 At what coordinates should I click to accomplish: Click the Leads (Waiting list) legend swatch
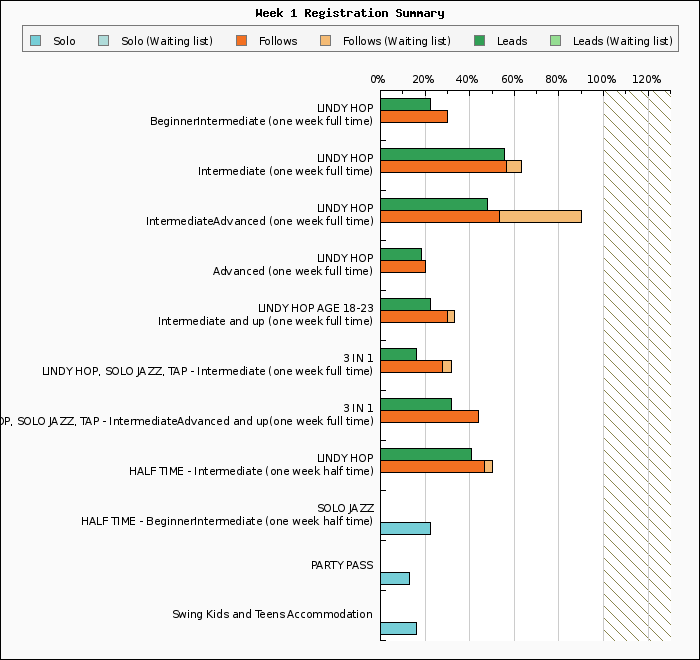pyautogui.click(x=556, y=41)
